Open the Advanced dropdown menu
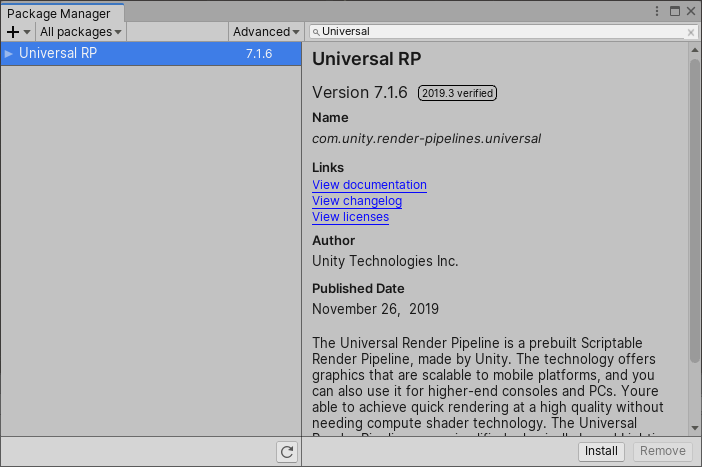 point(265,32)
